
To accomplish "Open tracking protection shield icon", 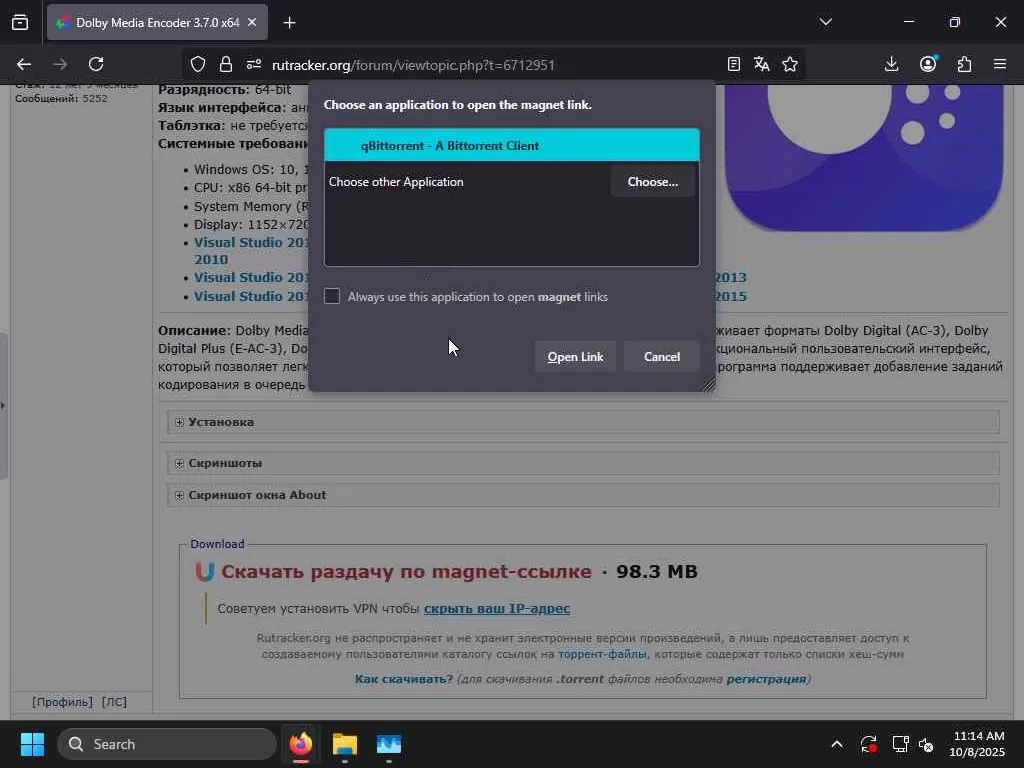I will click(x=198, y=64).
